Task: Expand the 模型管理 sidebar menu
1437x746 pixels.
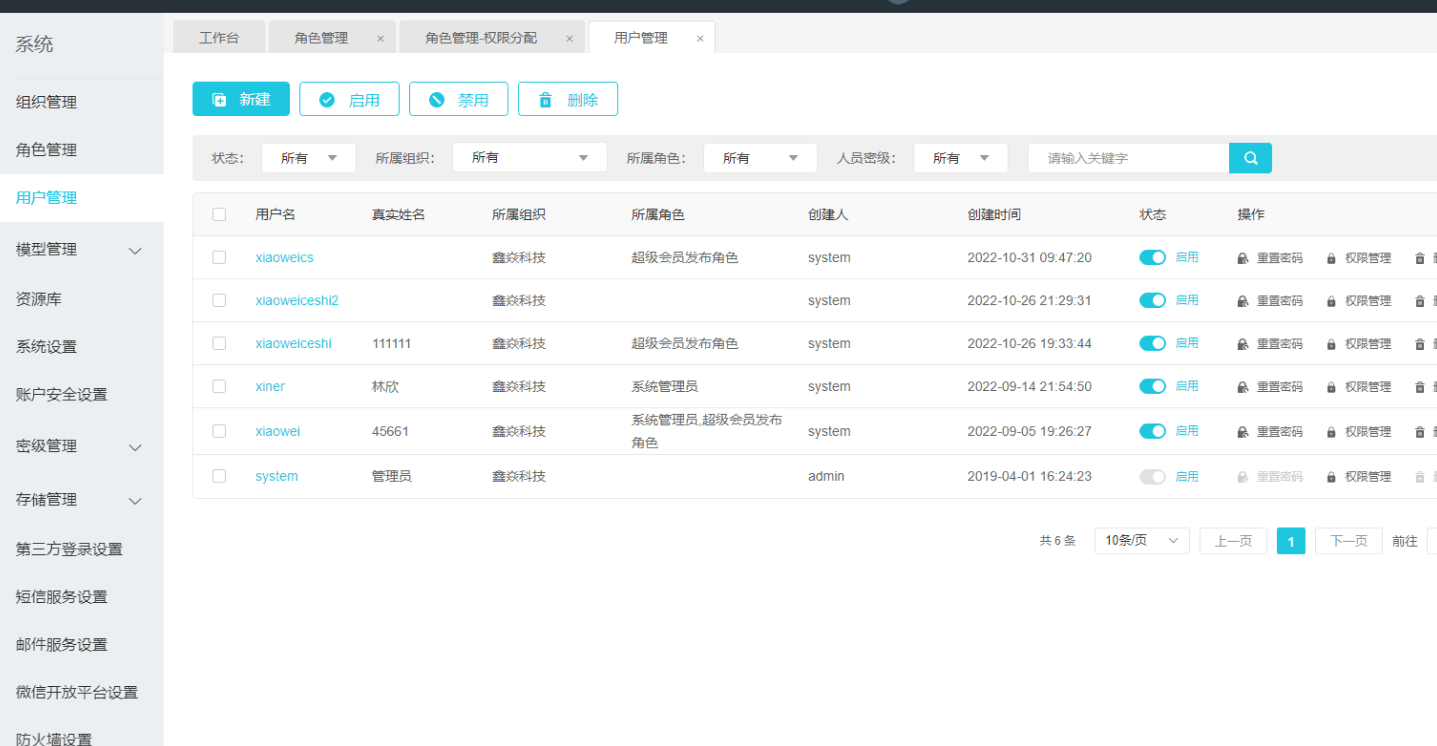Action: click(x=135, y=250)
